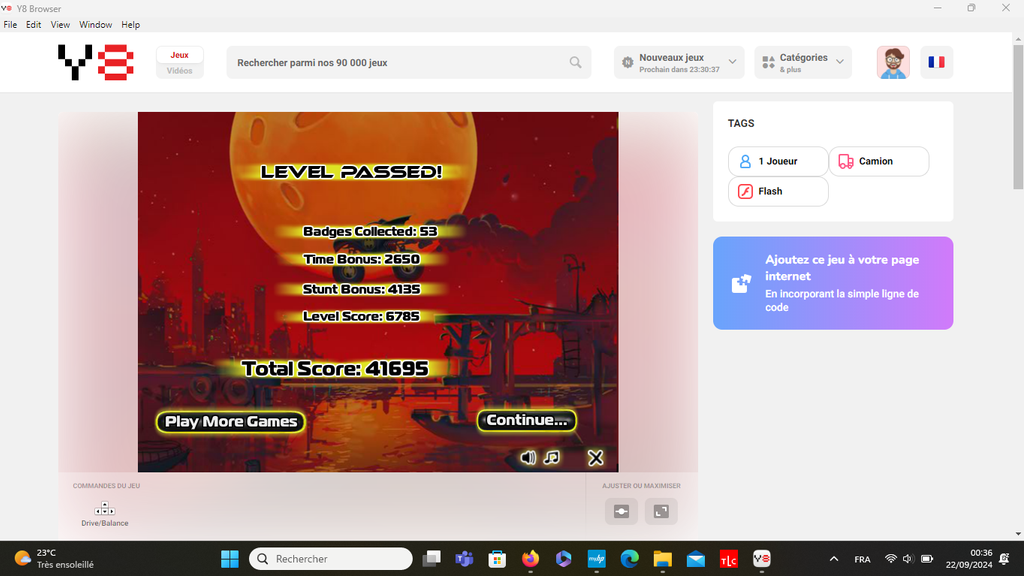This screenshot has width=1024, height=576.
Task: Click the search magnifier icon
Action: click(x=575, y=63)
